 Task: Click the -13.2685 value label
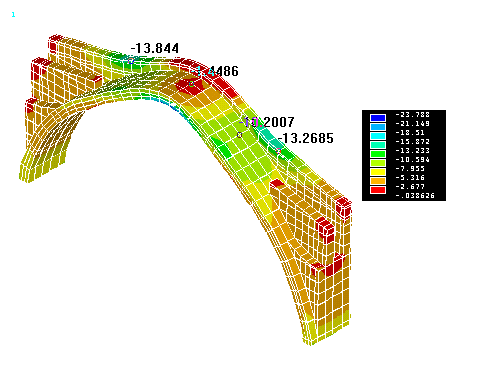[305, 138]
